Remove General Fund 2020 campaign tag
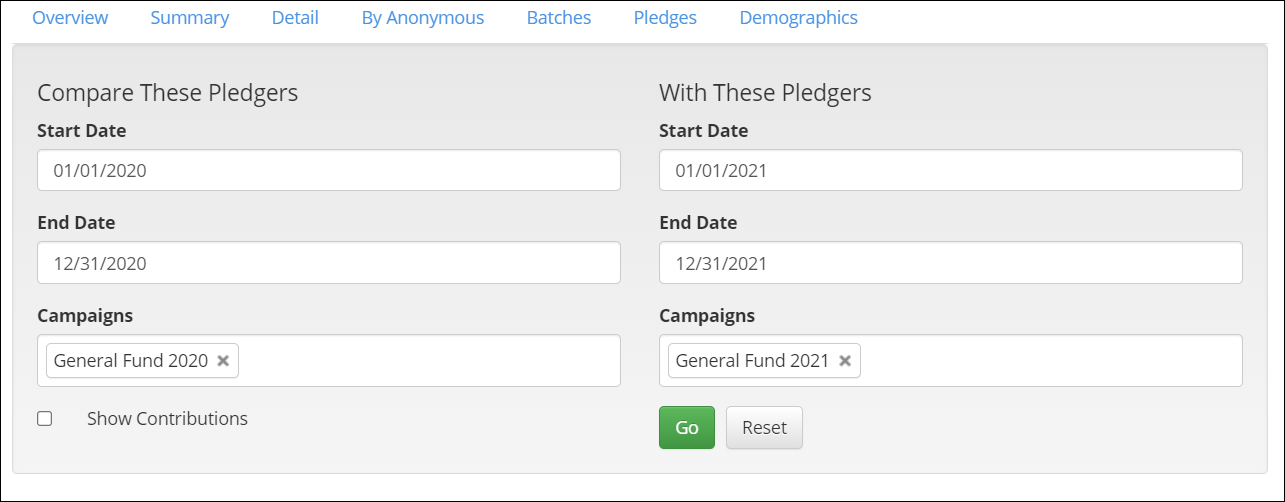1285x502 pixels. (x=223, y=361)
